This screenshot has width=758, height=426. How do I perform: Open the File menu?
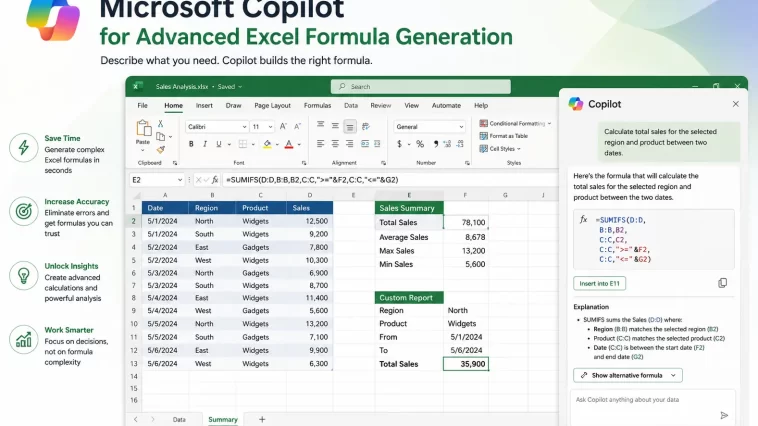coord(142,105)
